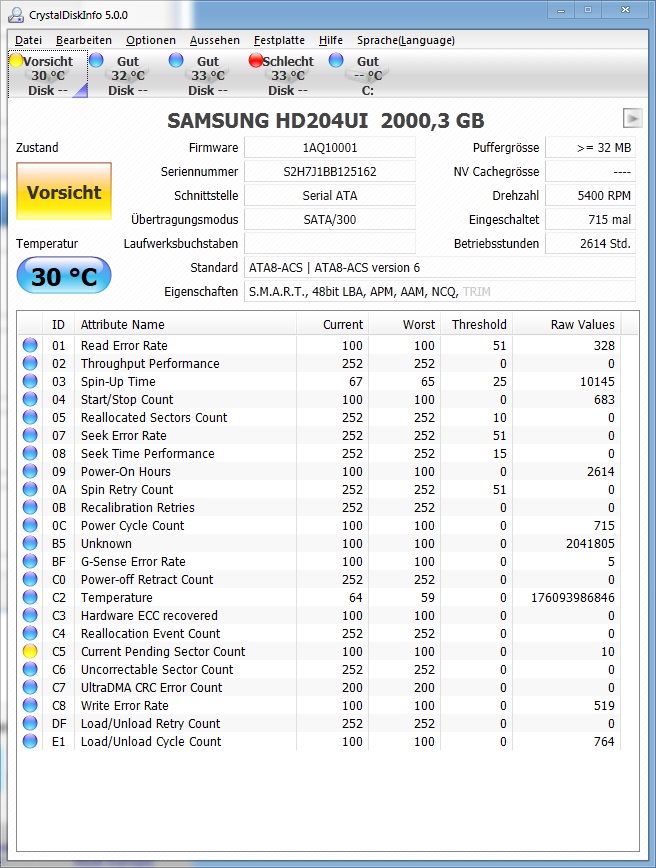656x868 pixels.
Task: Click the status icon for Uncorrectable Sector Count
Action: pyautogui.click(x=30, y=669)
